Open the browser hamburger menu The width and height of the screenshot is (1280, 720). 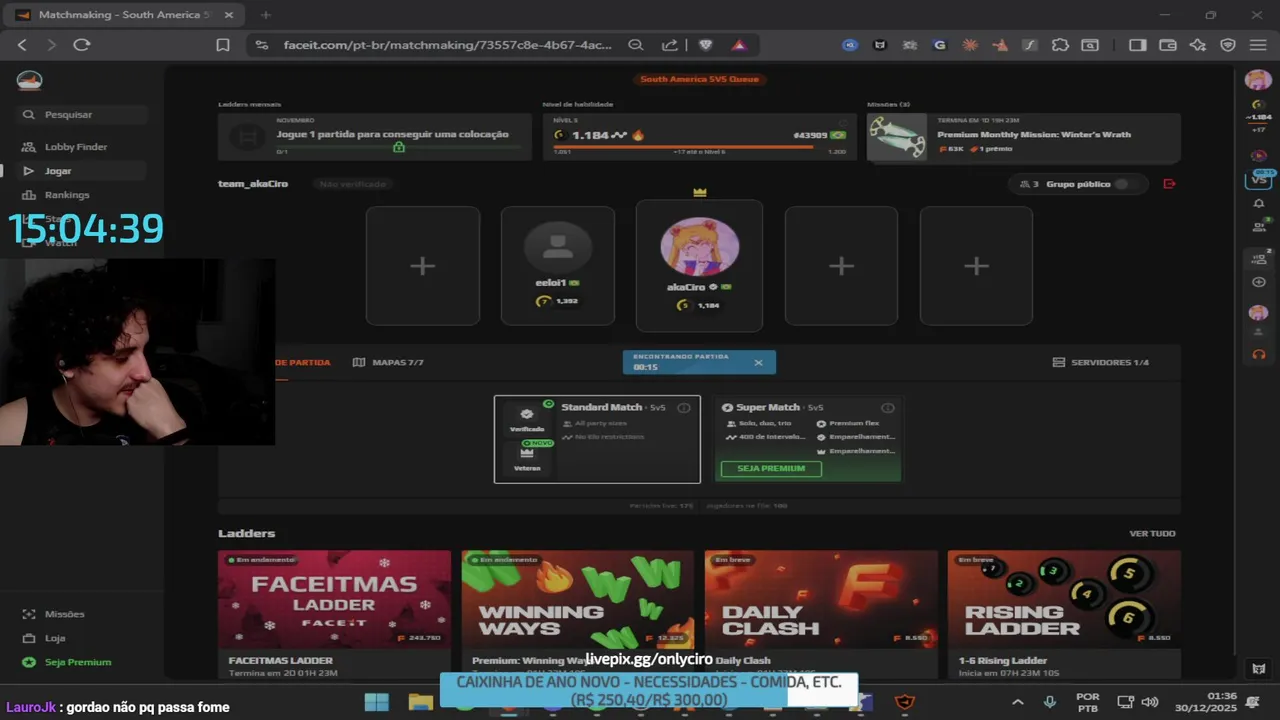(x=1258, y=45)
